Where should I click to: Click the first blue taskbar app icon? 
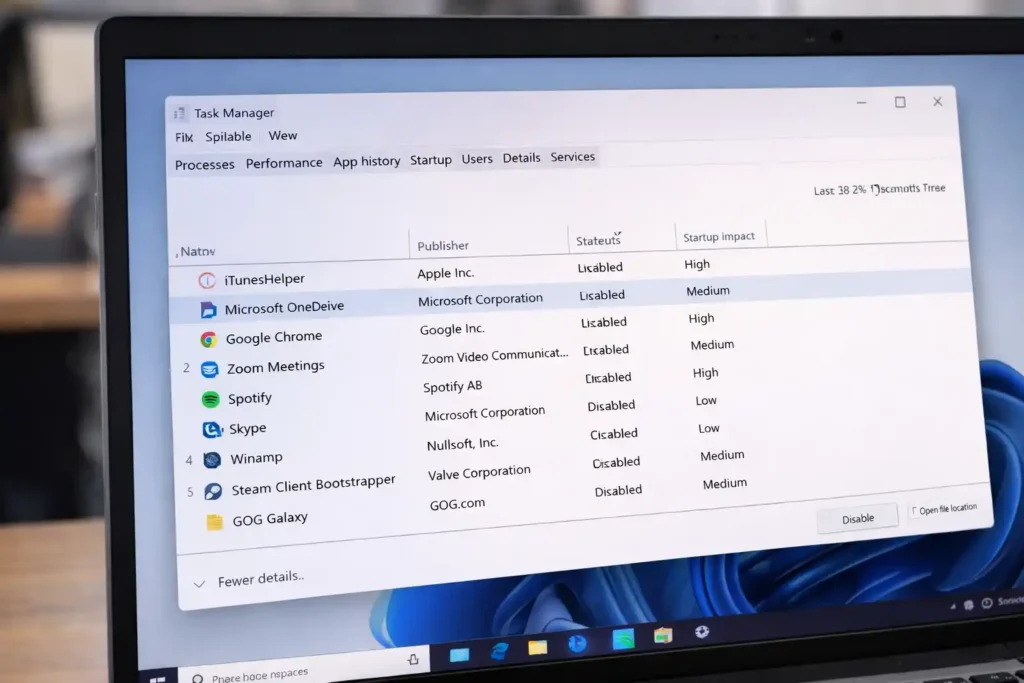[x=459, y=654]
